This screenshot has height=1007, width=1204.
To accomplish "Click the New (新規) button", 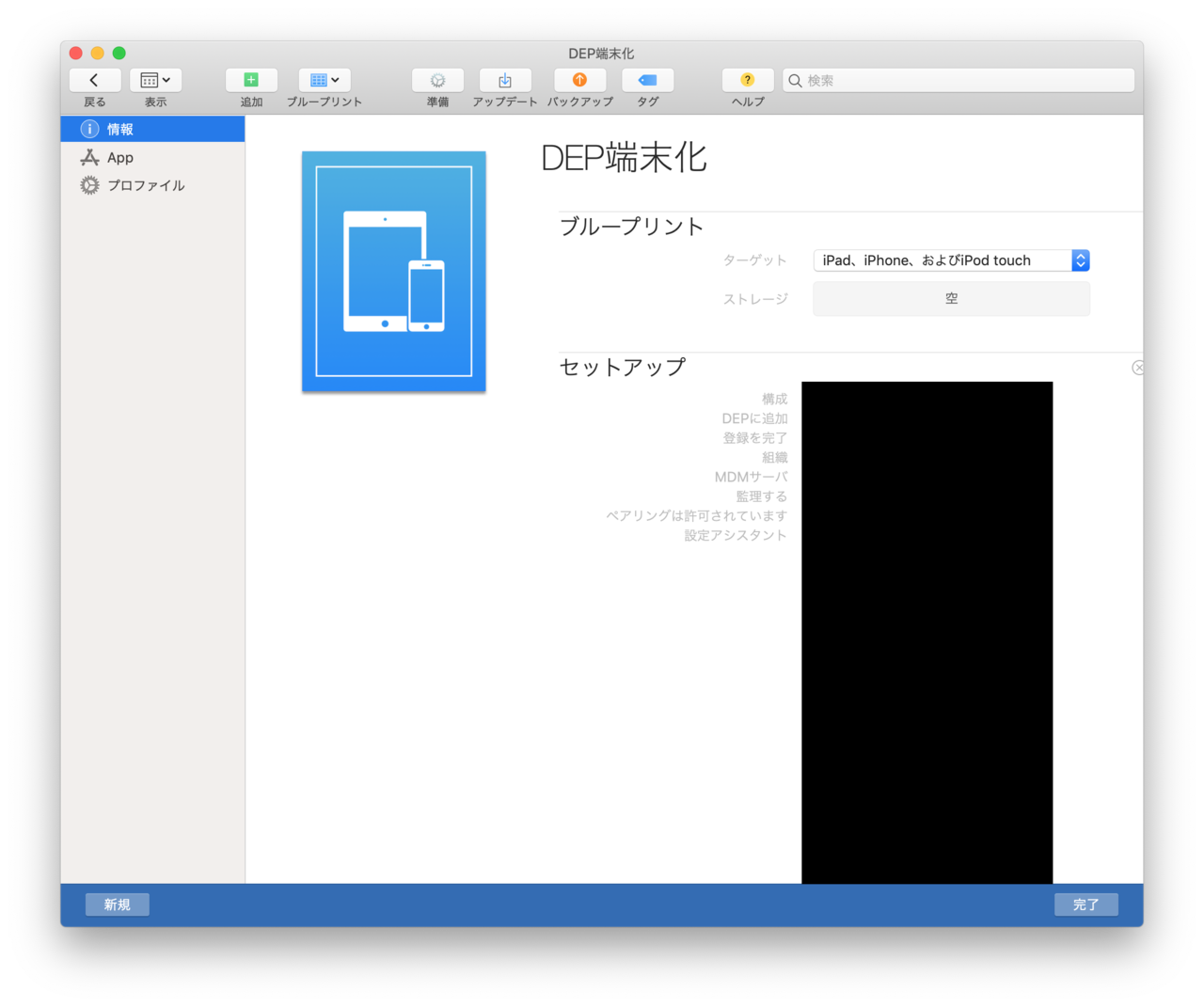I will [x=118, y=905].
